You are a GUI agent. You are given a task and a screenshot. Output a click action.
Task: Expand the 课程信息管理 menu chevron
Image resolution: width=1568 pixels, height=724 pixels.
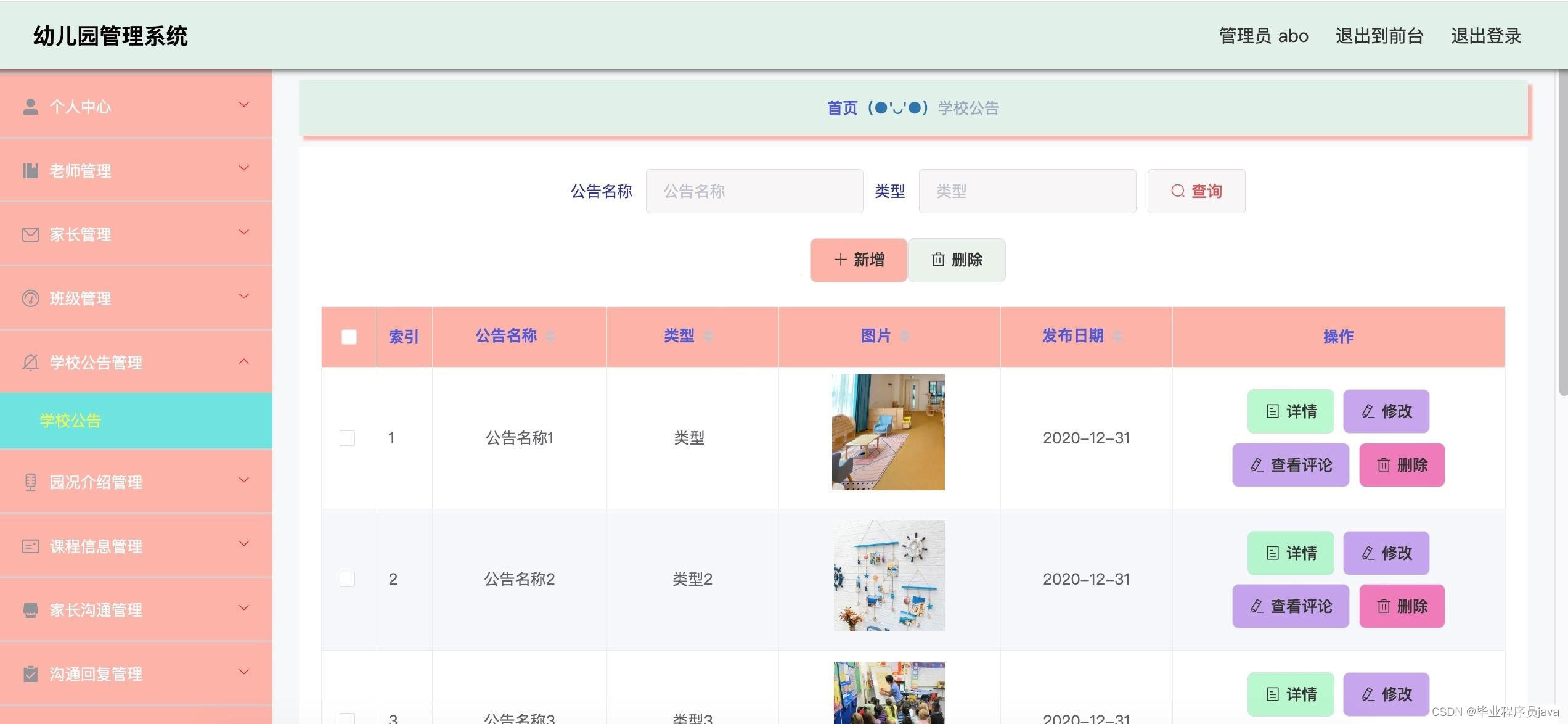point(244,544)
